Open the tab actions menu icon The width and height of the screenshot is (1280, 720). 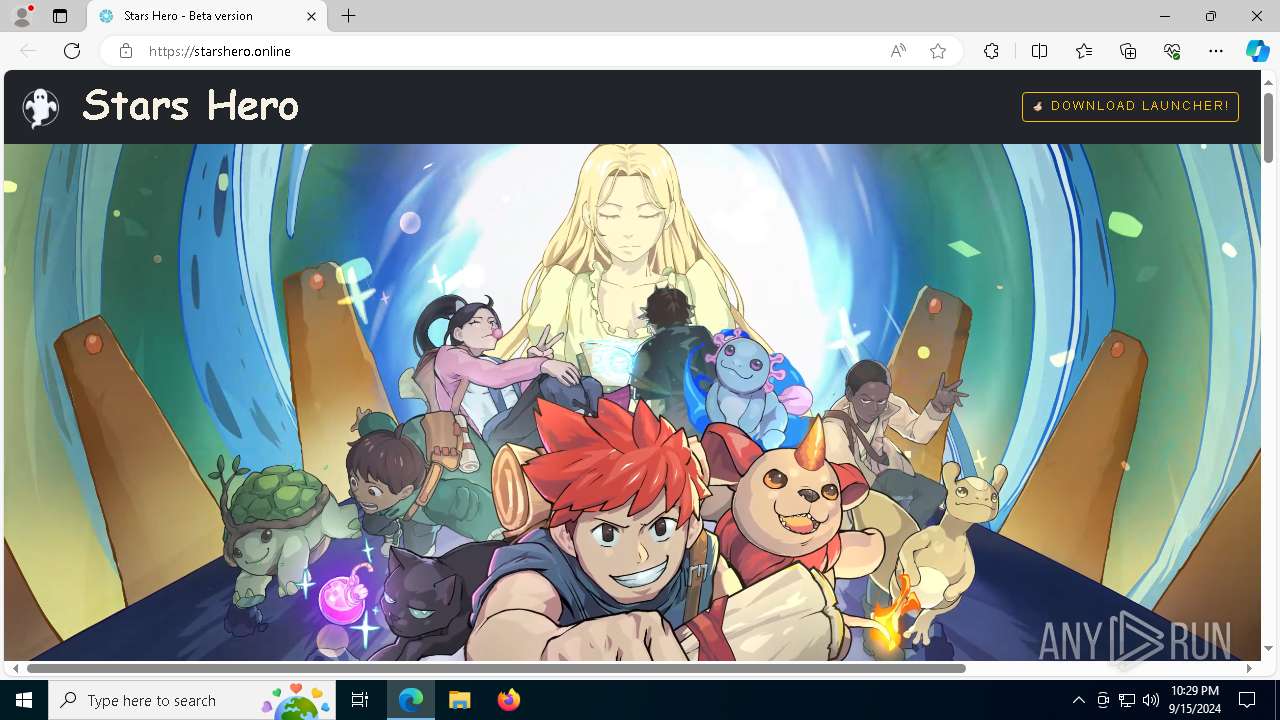tap(60, 16)
